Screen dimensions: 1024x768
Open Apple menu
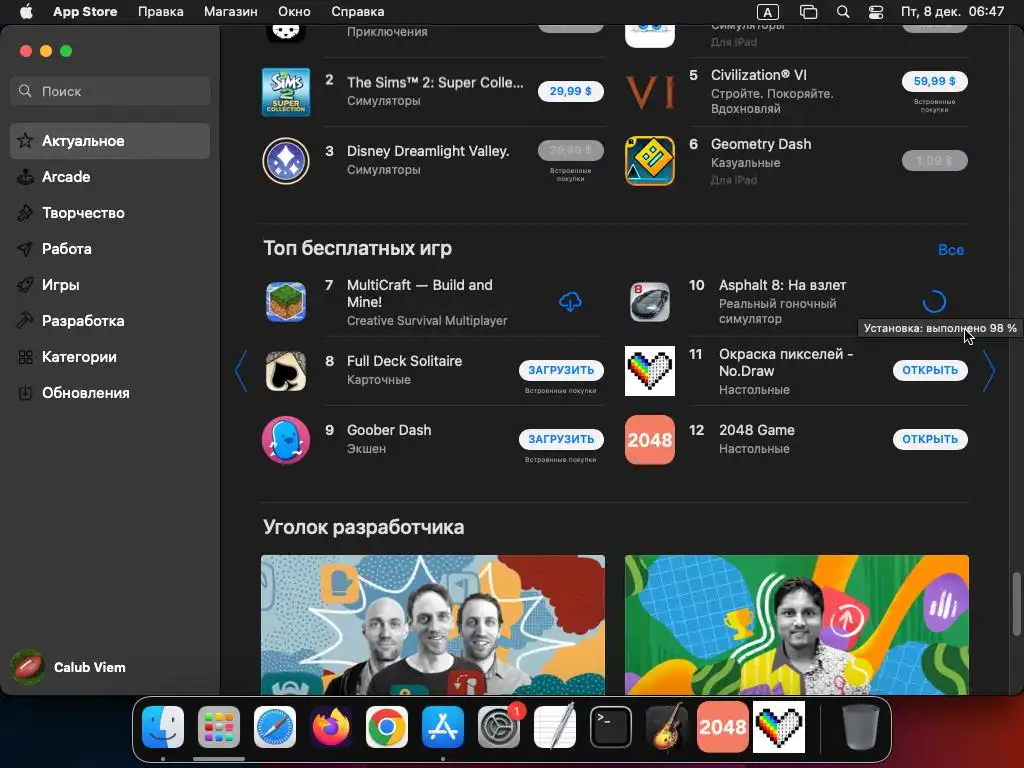[26, 12]
